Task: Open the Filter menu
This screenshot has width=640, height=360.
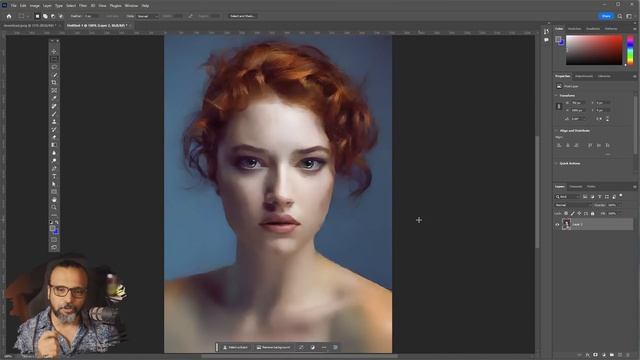Action: 83,6
